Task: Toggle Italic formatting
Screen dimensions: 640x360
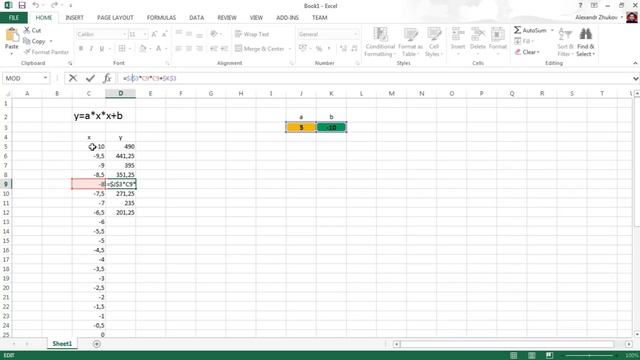Action: [x=91, y=49]
